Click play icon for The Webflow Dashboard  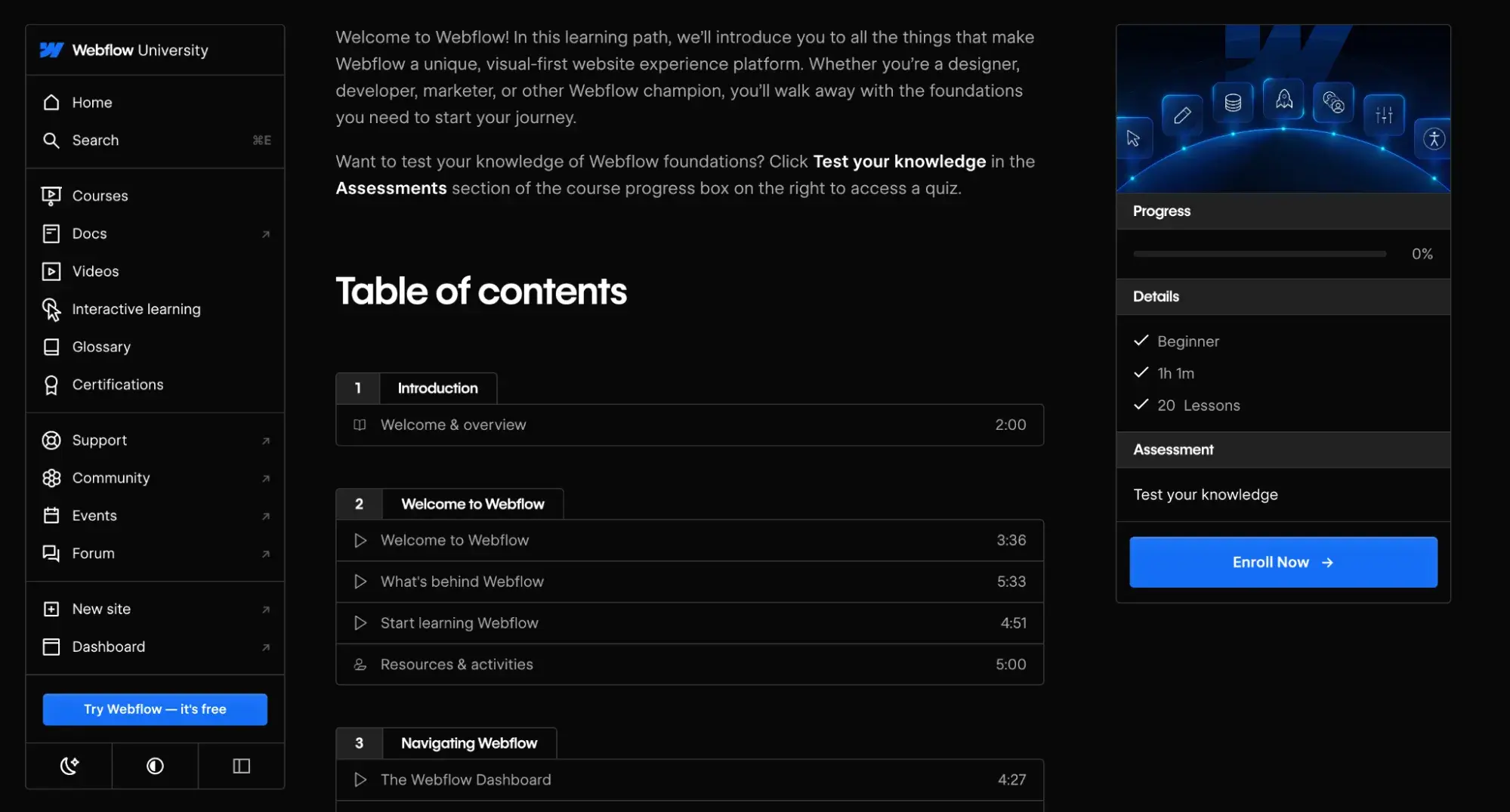(360, 780)
